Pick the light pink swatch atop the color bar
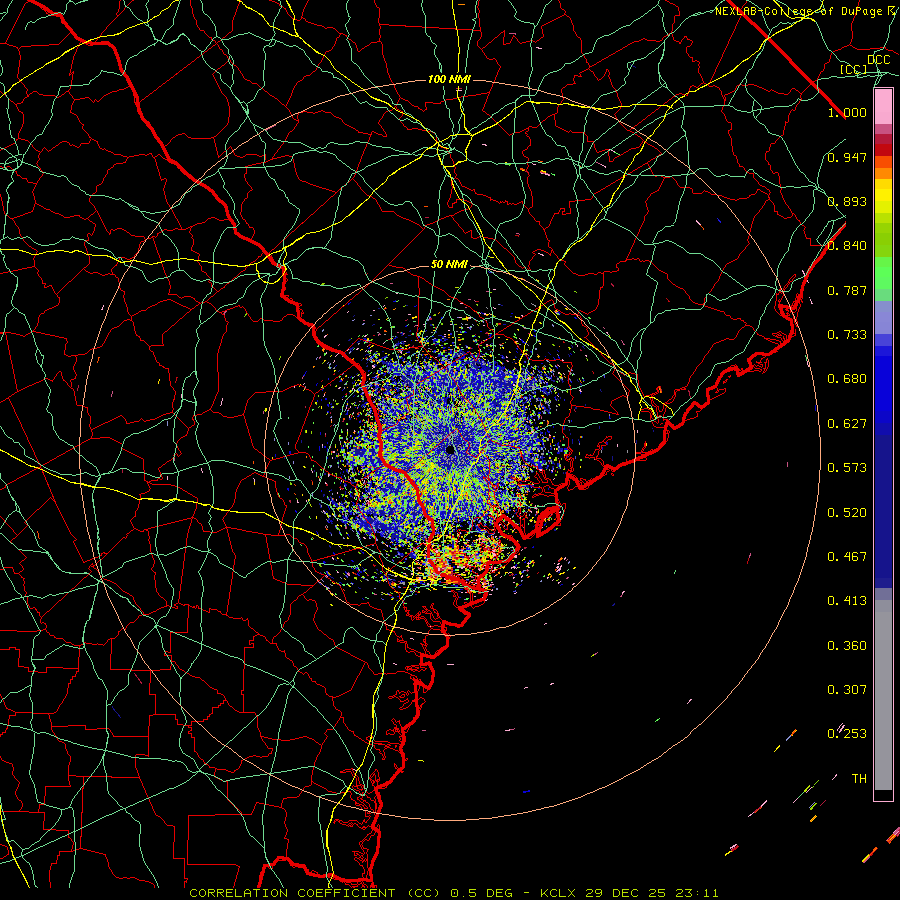The image size is (900, 900). point(883,107)
